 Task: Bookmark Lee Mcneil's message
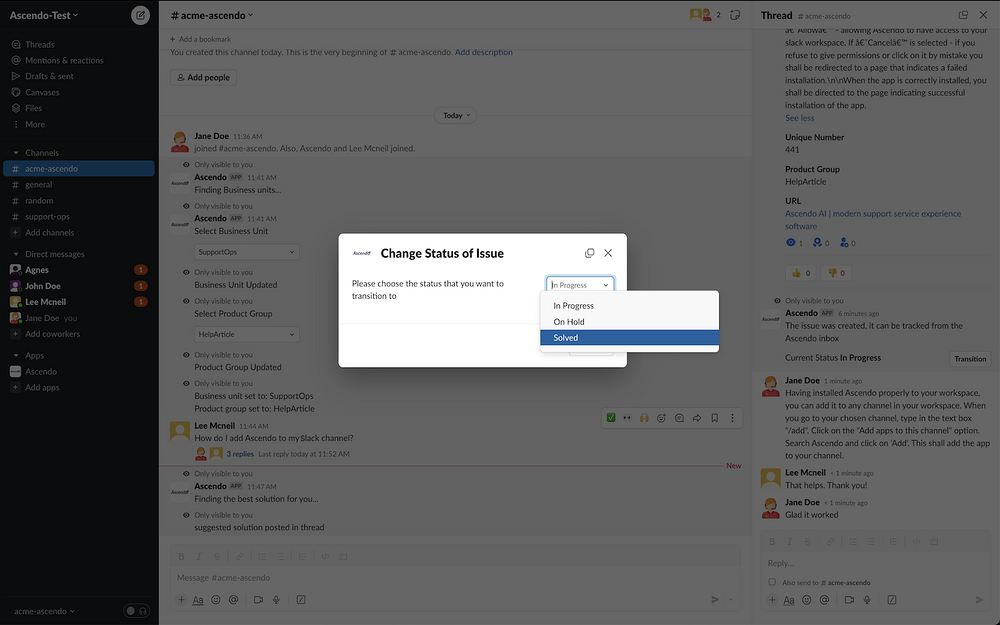715,418
